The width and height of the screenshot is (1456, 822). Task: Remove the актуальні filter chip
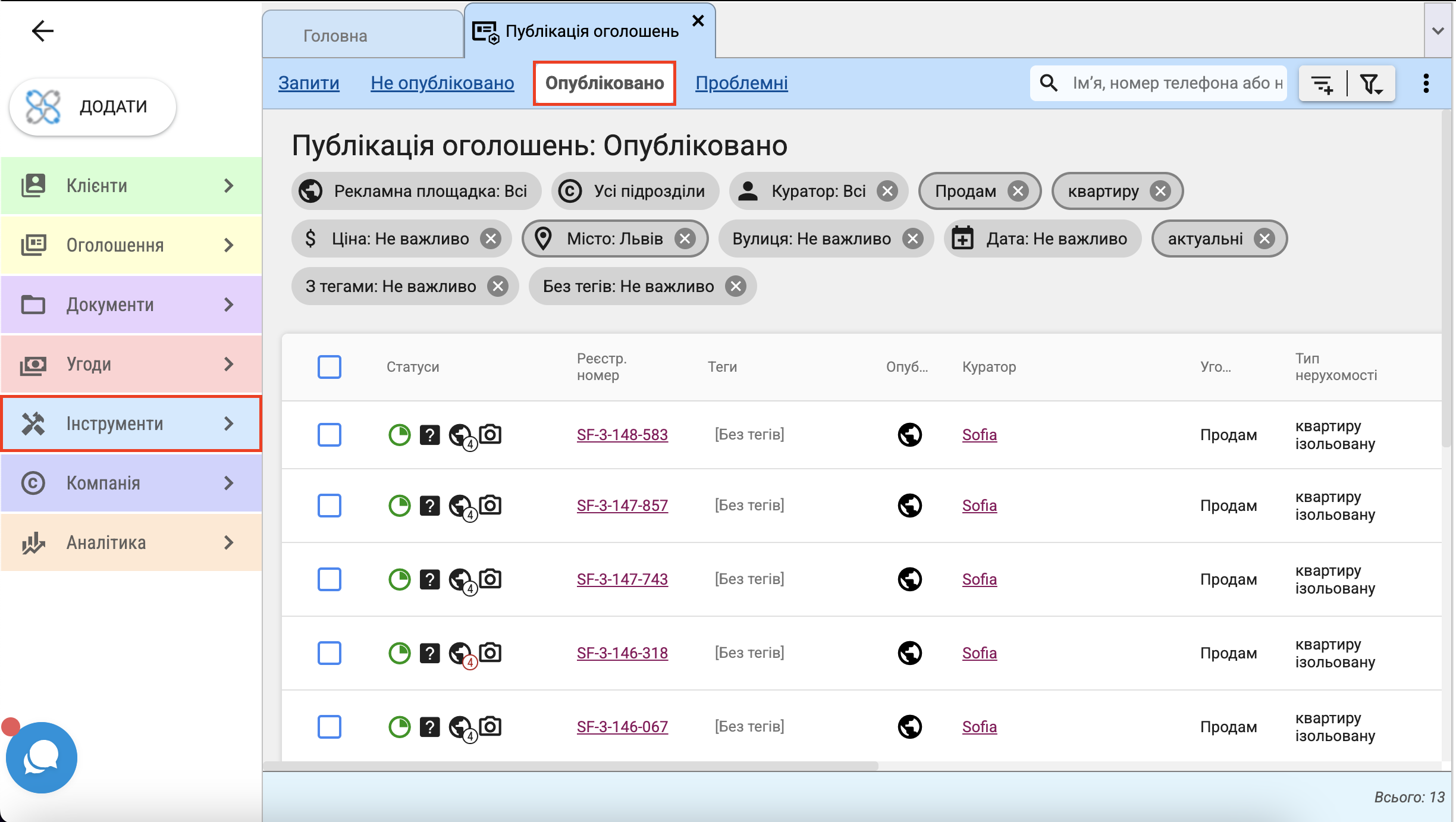1264,239
